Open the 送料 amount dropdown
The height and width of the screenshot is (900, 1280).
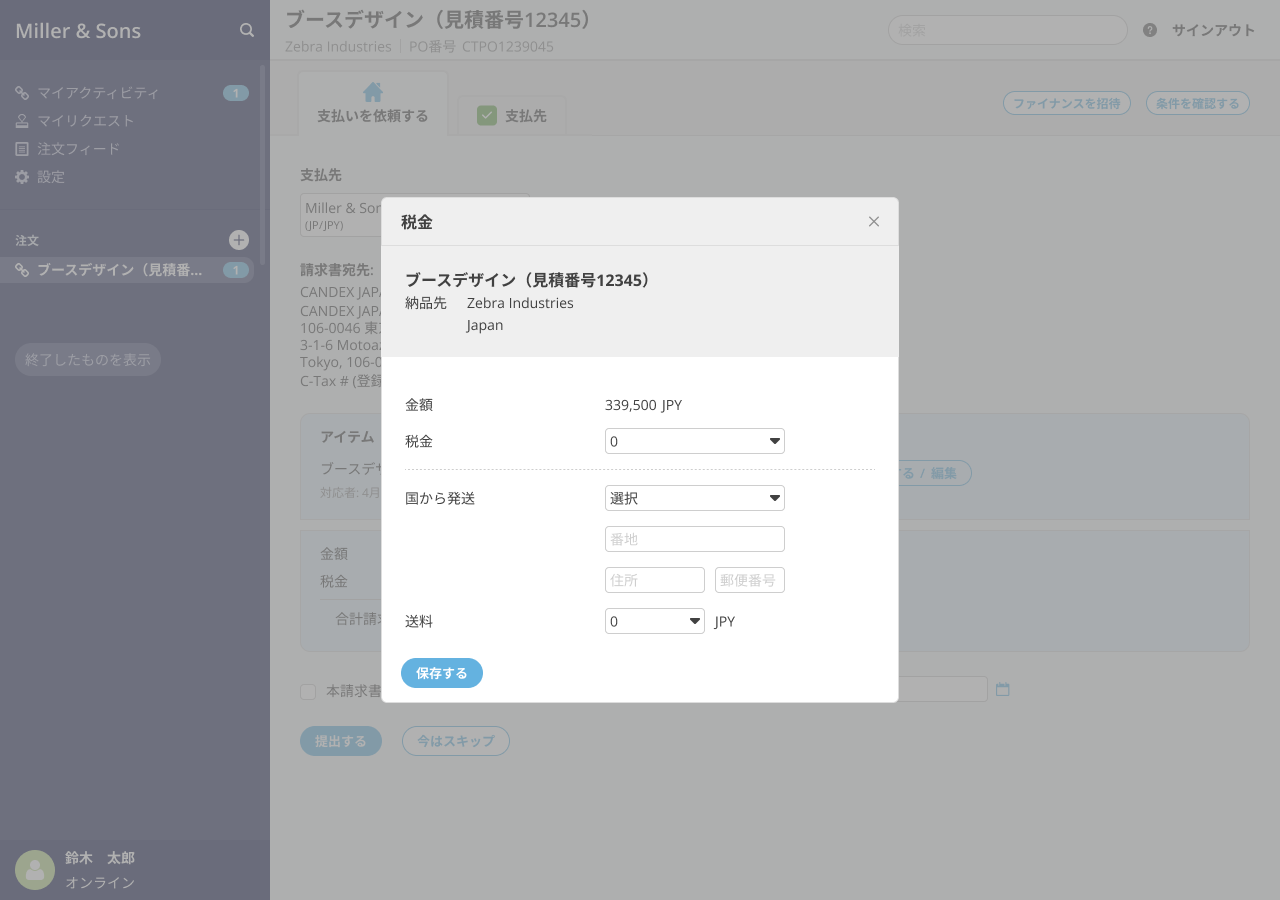(x=654, y=621)
